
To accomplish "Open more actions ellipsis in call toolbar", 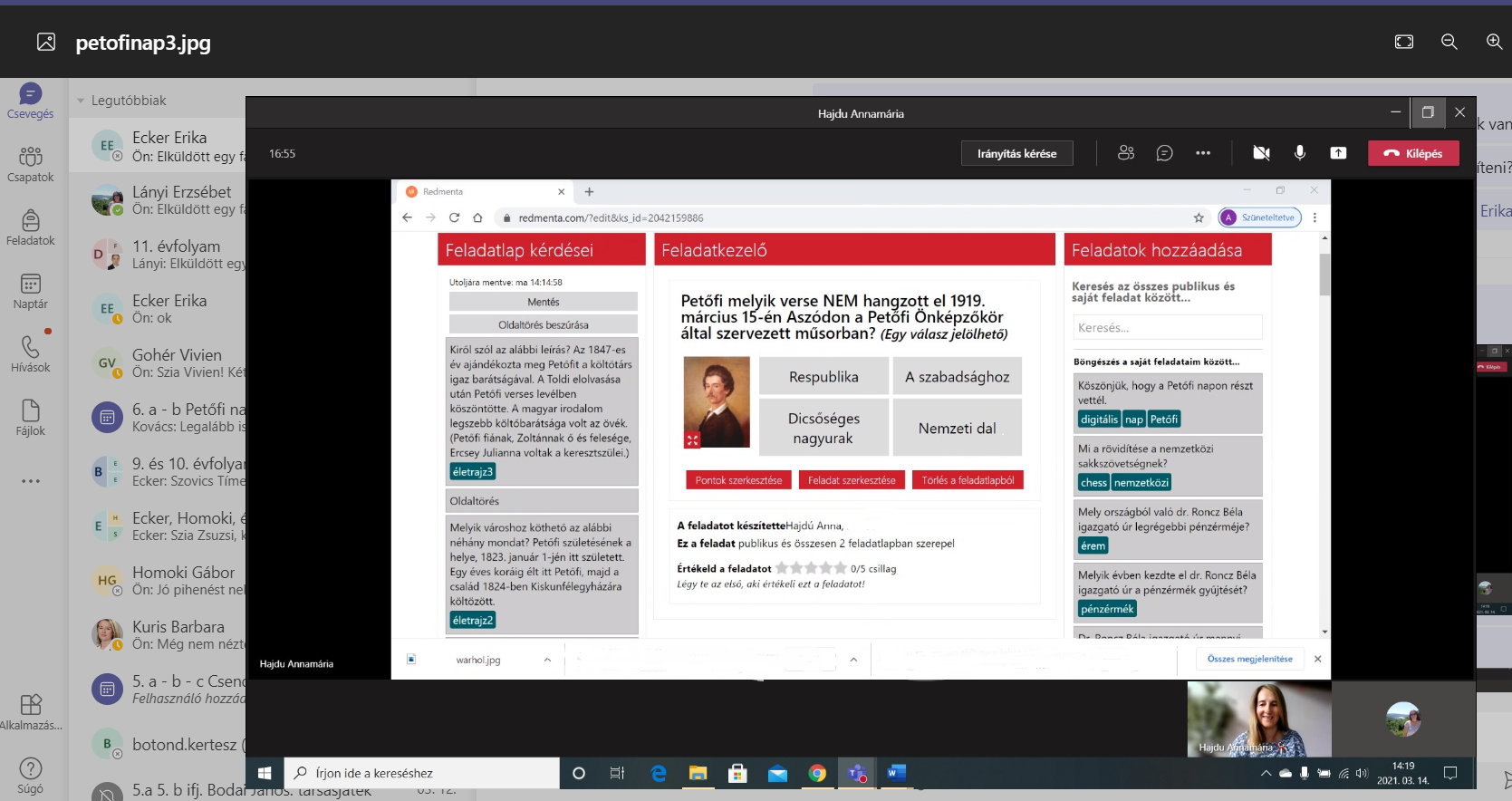I will pos(1203,153).
